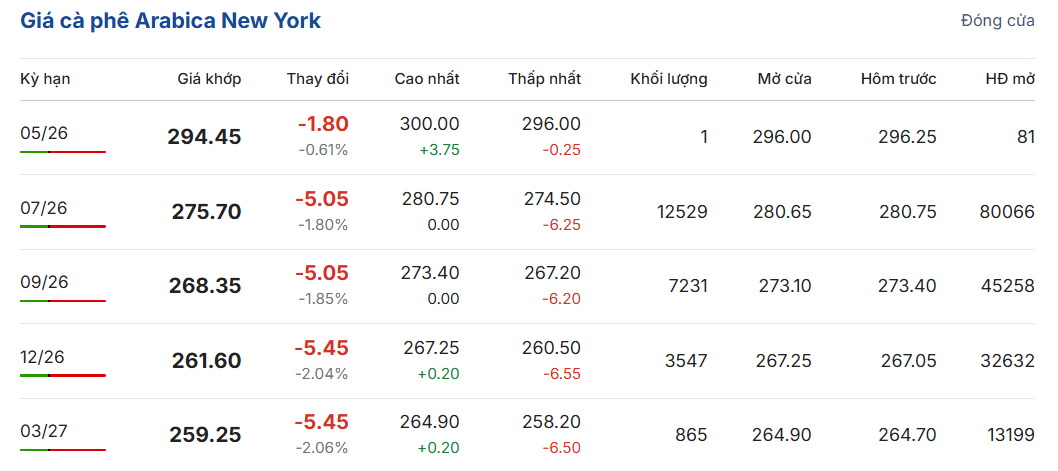Click the Thay đổi column header
Screen dimensions: 1058x471
pos(318,79)
